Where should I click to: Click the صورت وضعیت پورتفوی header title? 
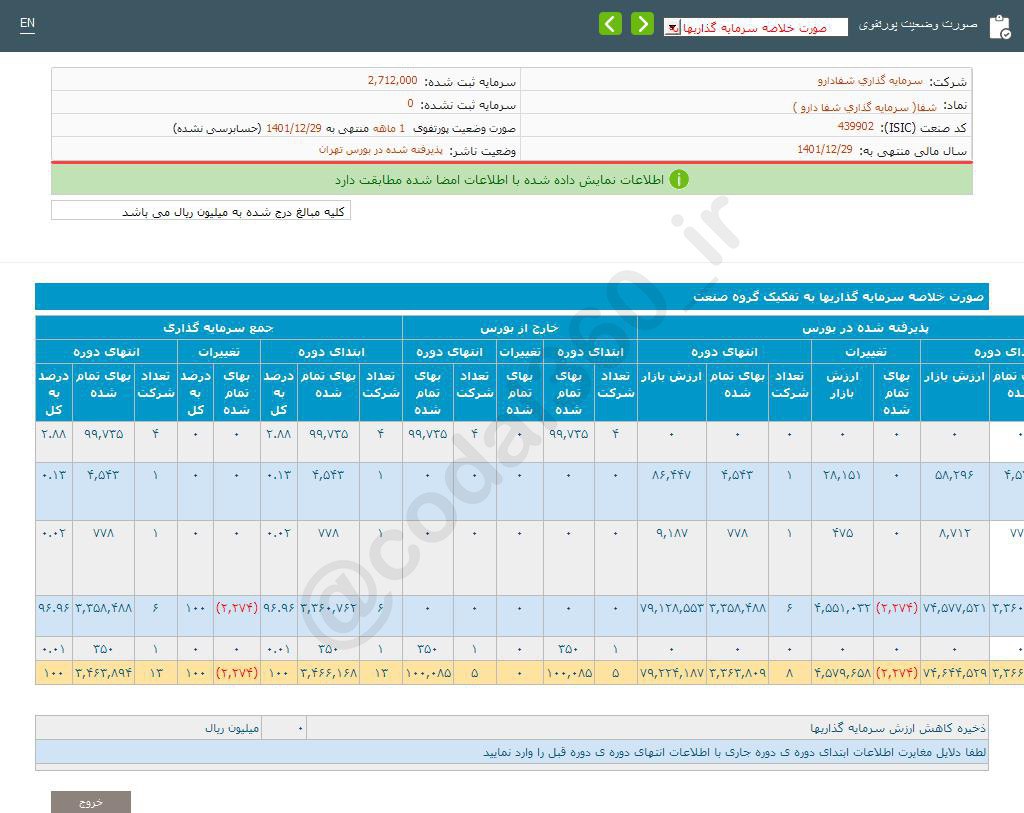[x=918, y=25]
